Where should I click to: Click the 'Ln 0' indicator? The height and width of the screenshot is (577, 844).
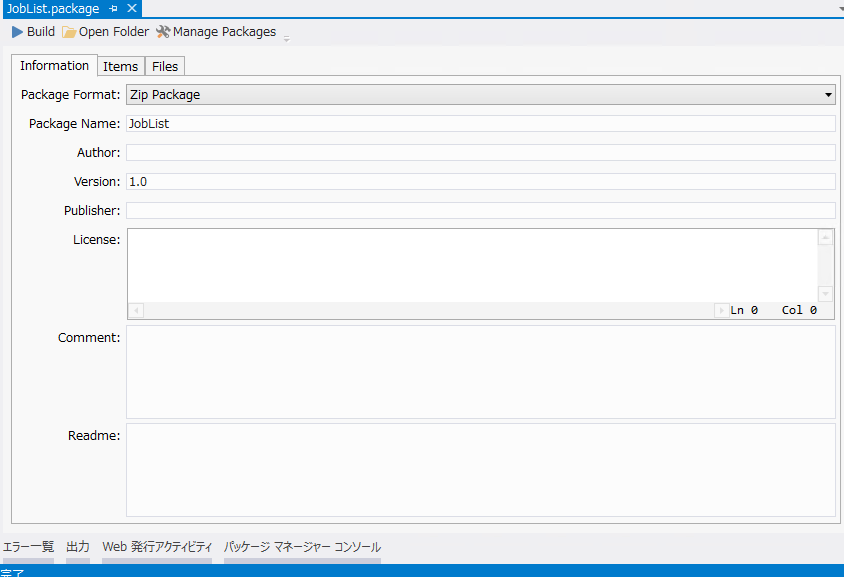pos(744,311)
